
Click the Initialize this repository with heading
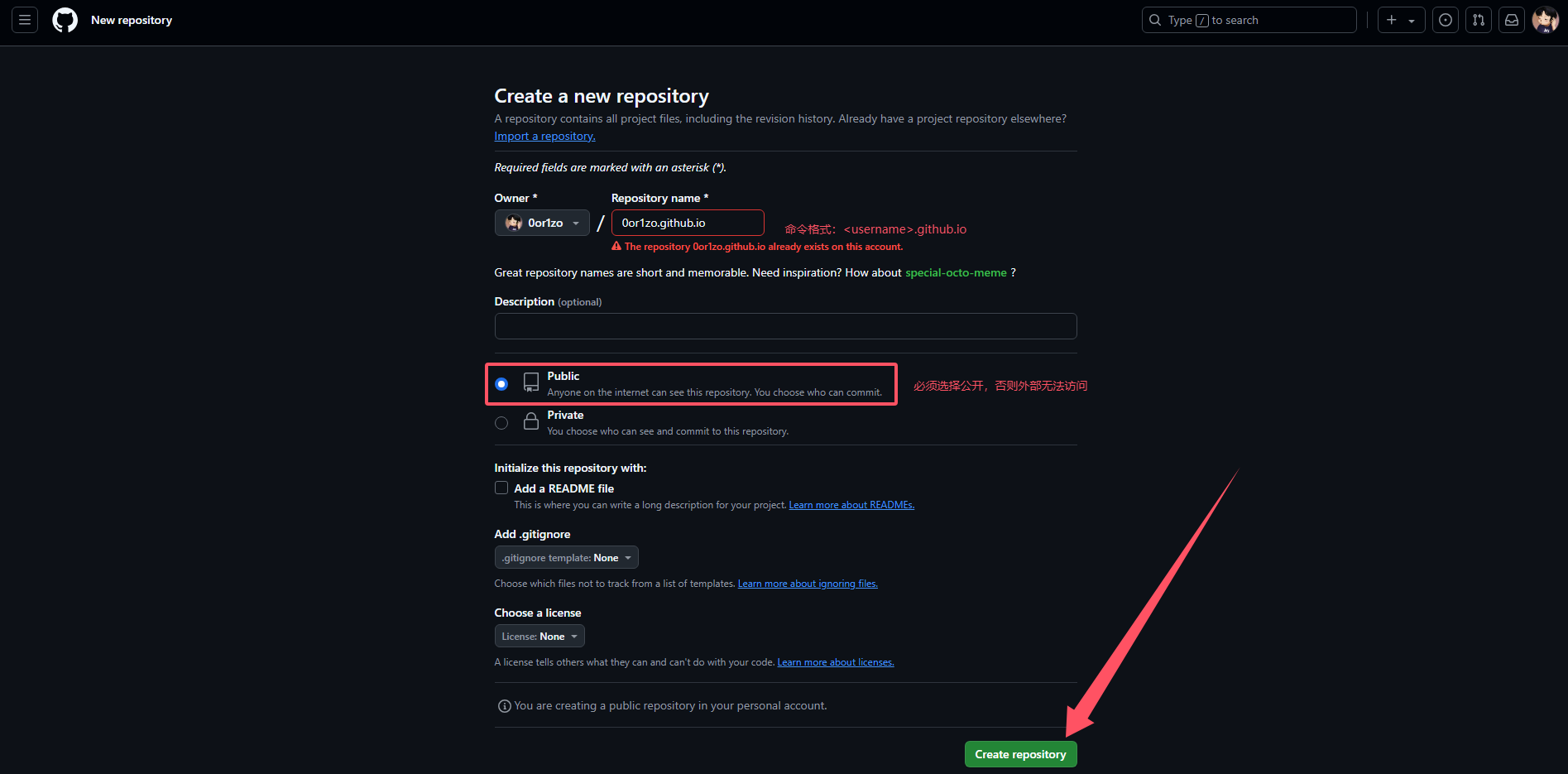(x=570, y=468)
